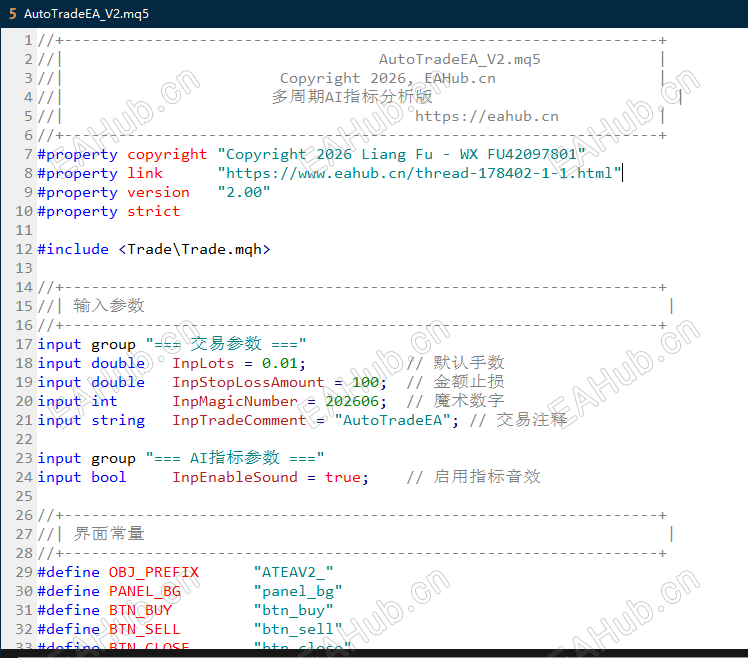Click the "btn_sell" string on line 32
The image size is (748, 658).
pyautogui.click(x=298, y=629)
